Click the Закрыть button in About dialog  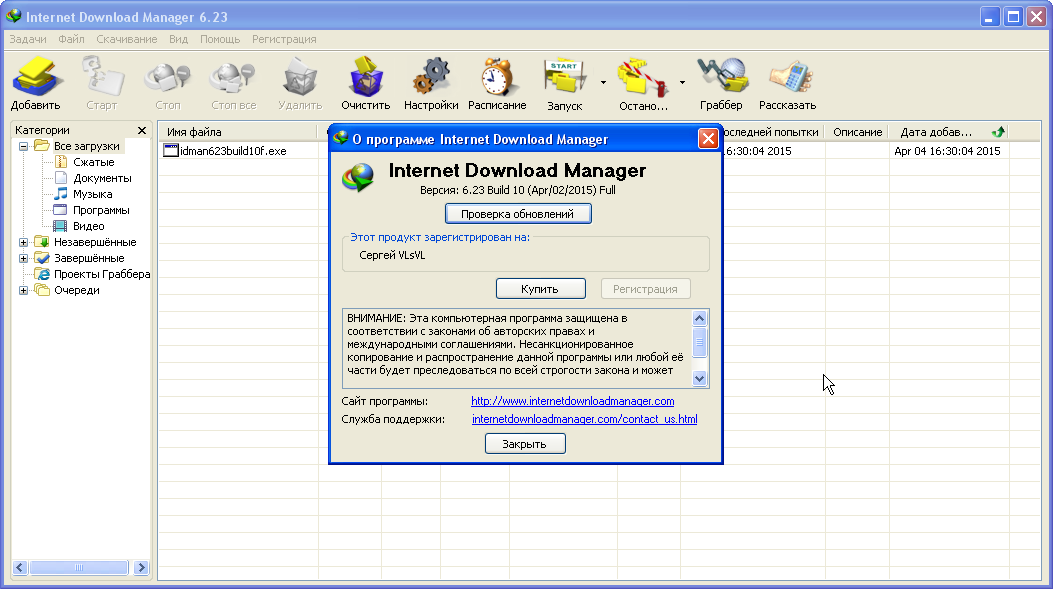point(525,444)
